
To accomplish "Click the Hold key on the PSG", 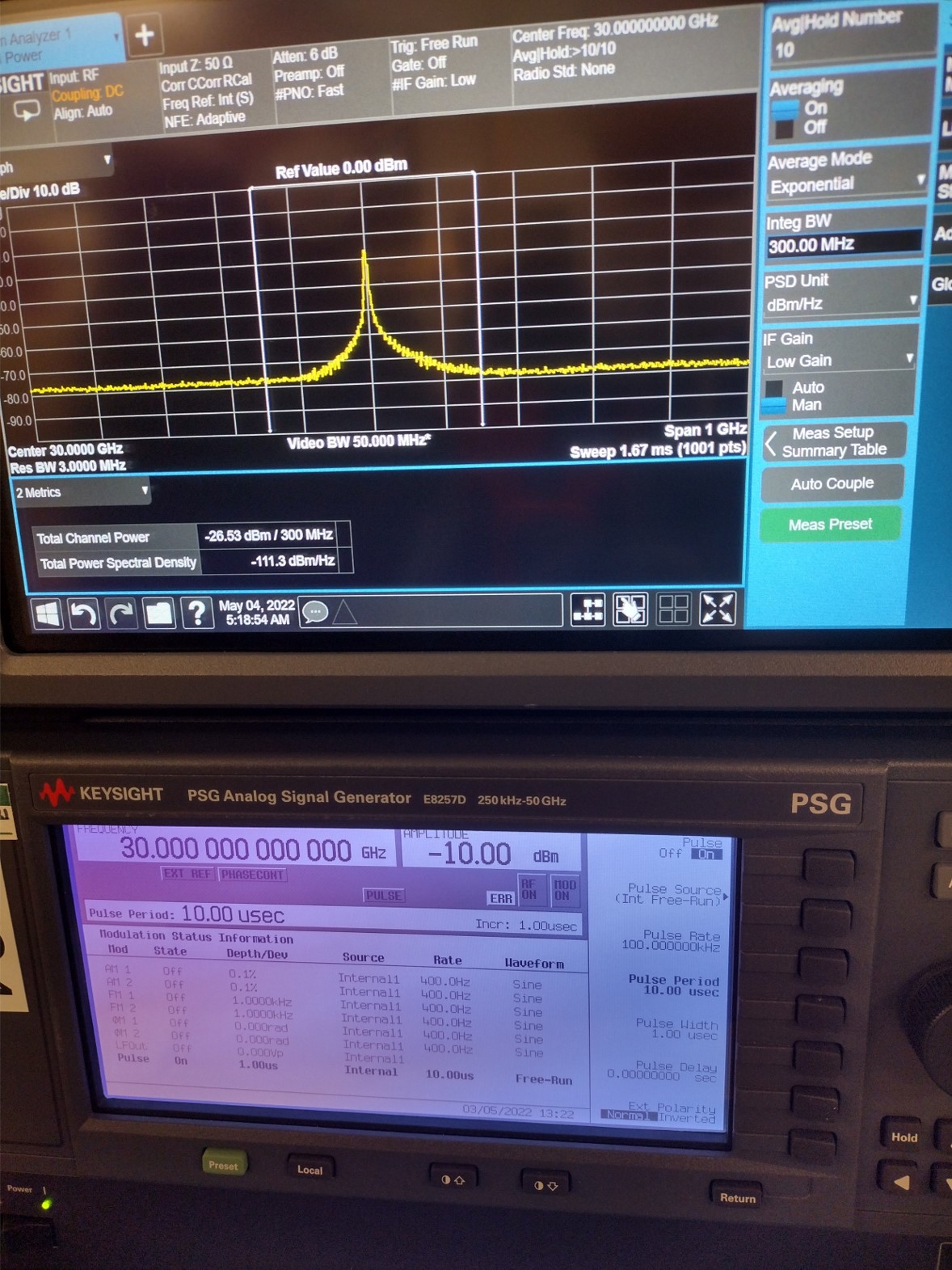I will pyautogui.click(x=904, y=1137).
